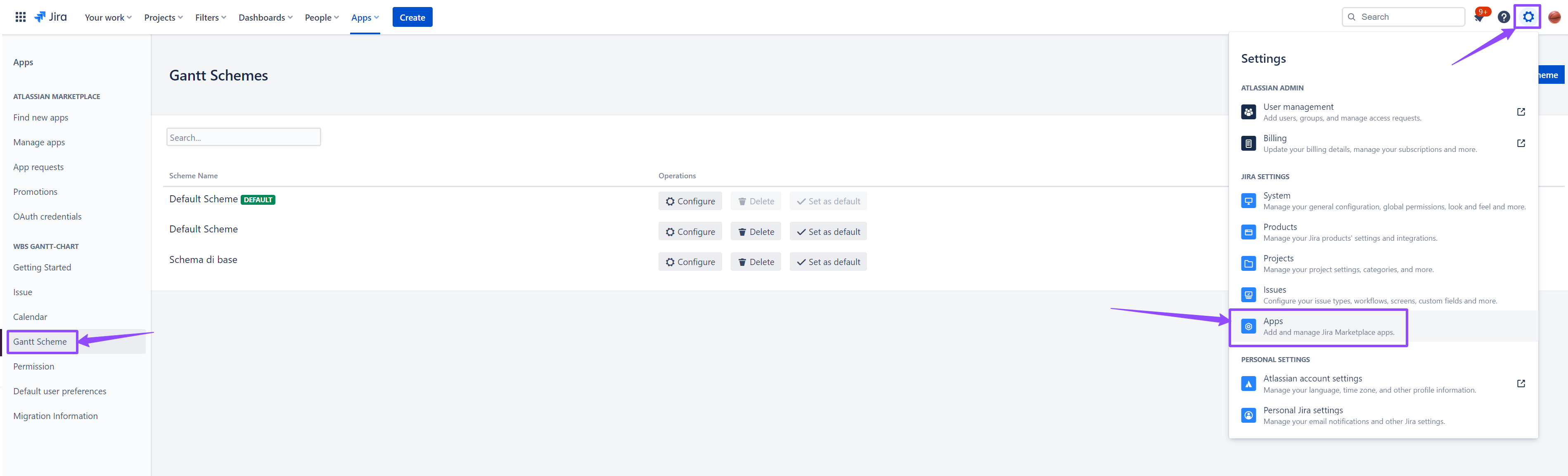Viewport: 1568px width, 476px height.
Task: Configure the Schema di base scheme
Action: [x=689, y=262]
